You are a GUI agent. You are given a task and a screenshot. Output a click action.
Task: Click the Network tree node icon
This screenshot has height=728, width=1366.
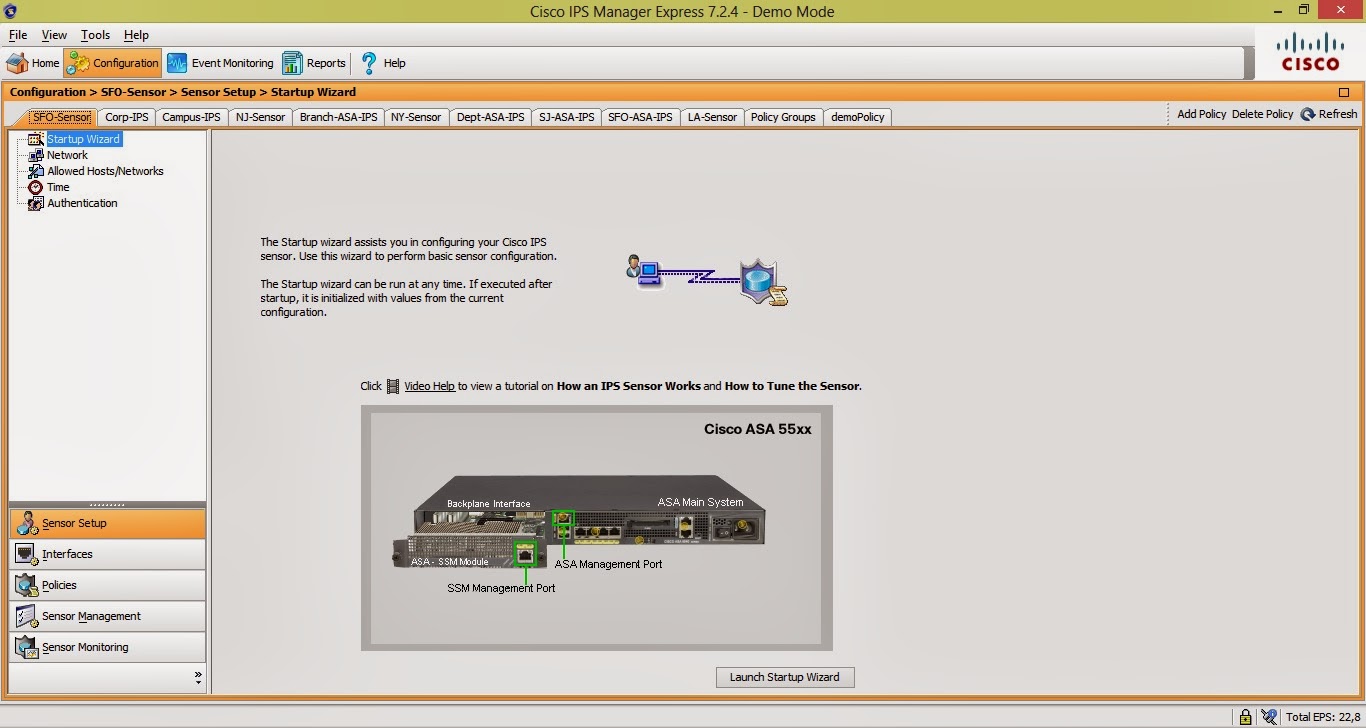pos(36,155)
